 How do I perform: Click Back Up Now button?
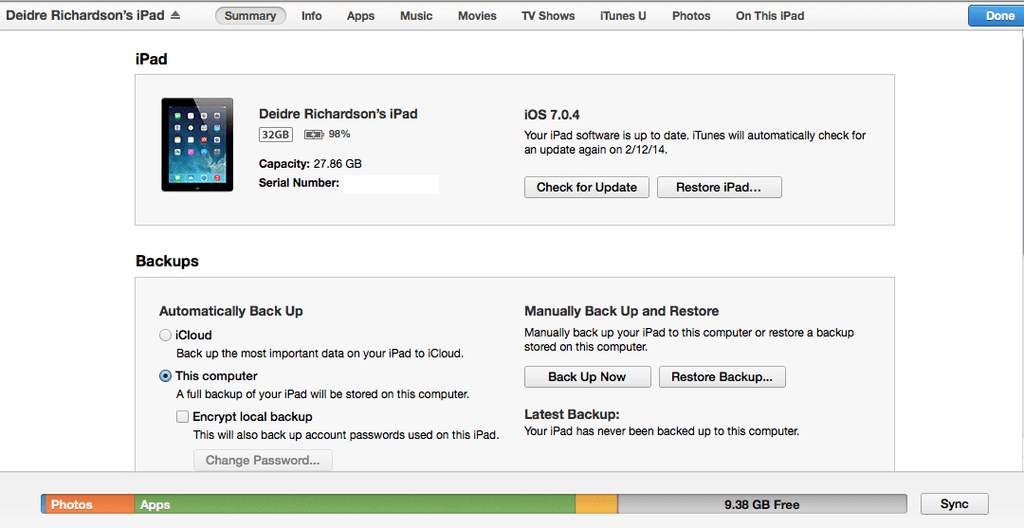pos(587,377)
